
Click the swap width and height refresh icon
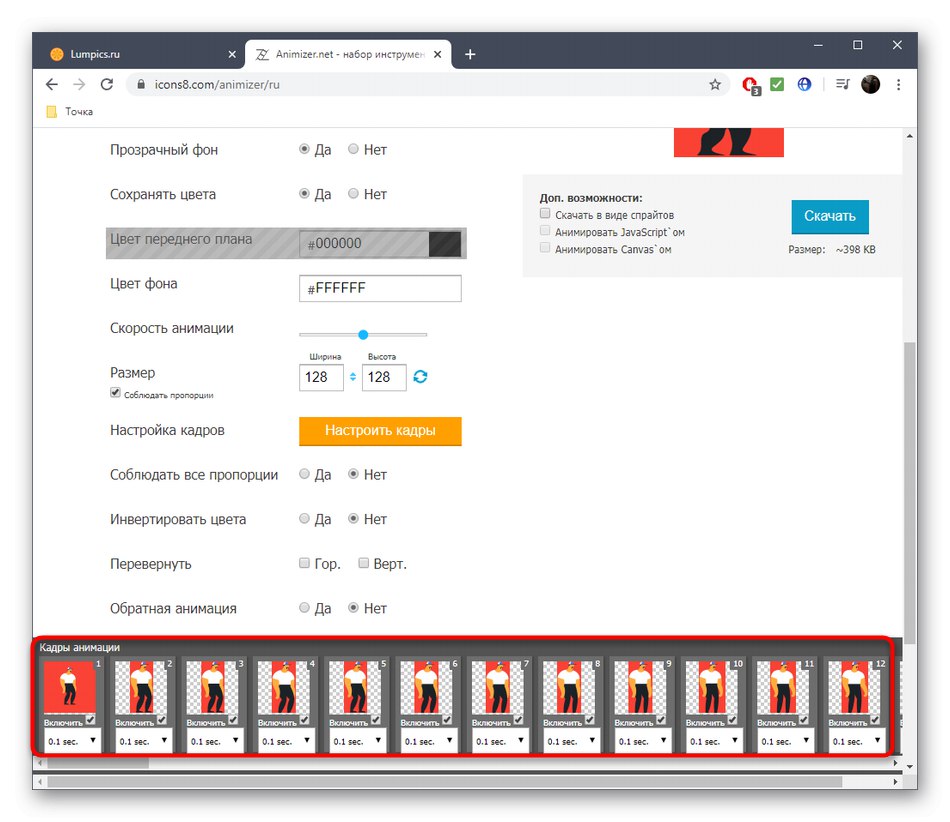tap(419, 377)
